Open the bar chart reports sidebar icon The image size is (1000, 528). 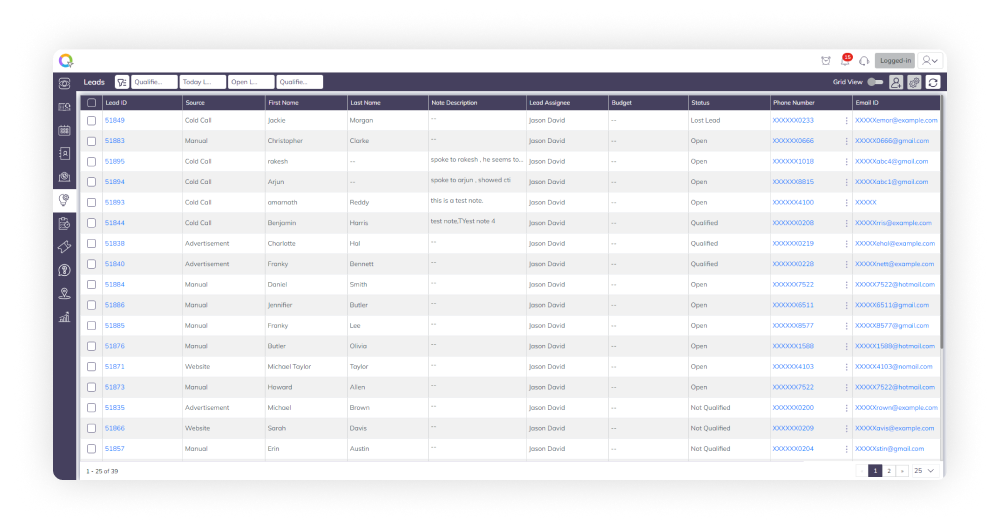pyautogui.click(x=65, y=317)
